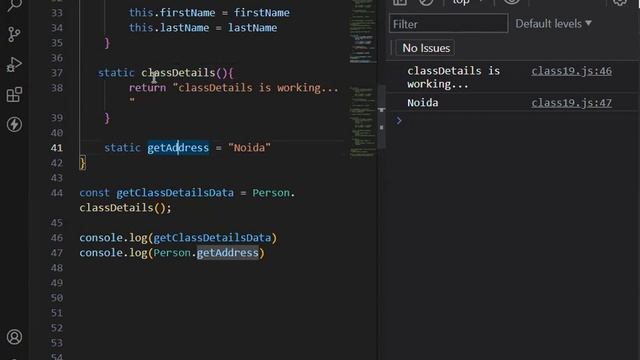This screenshot has width=640, height=360.
Task: Place cursor on 'this.lastName' on line 34
Action: click(169, 28)
